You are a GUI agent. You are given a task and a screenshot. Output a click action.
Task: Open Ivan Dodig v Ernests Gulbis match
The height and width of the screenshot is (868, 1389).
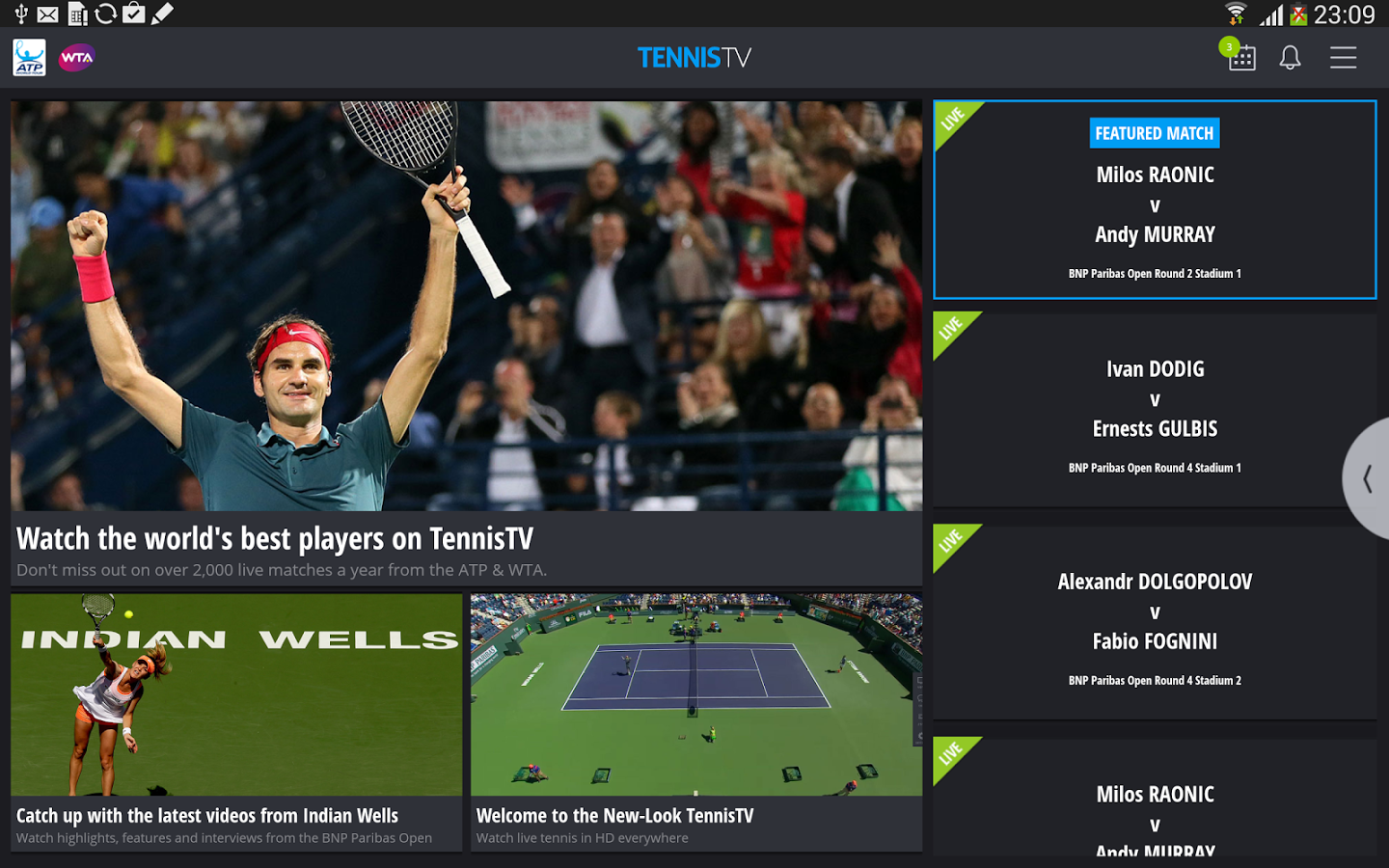click(x=1155, y=410)
